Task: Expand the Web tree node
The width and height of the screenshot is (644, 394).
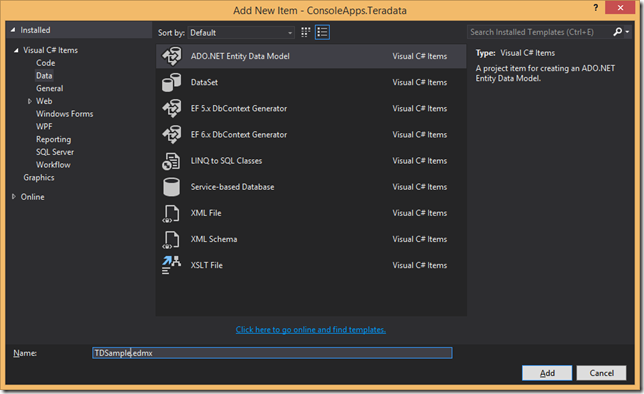Action: [x=30, y=101]
